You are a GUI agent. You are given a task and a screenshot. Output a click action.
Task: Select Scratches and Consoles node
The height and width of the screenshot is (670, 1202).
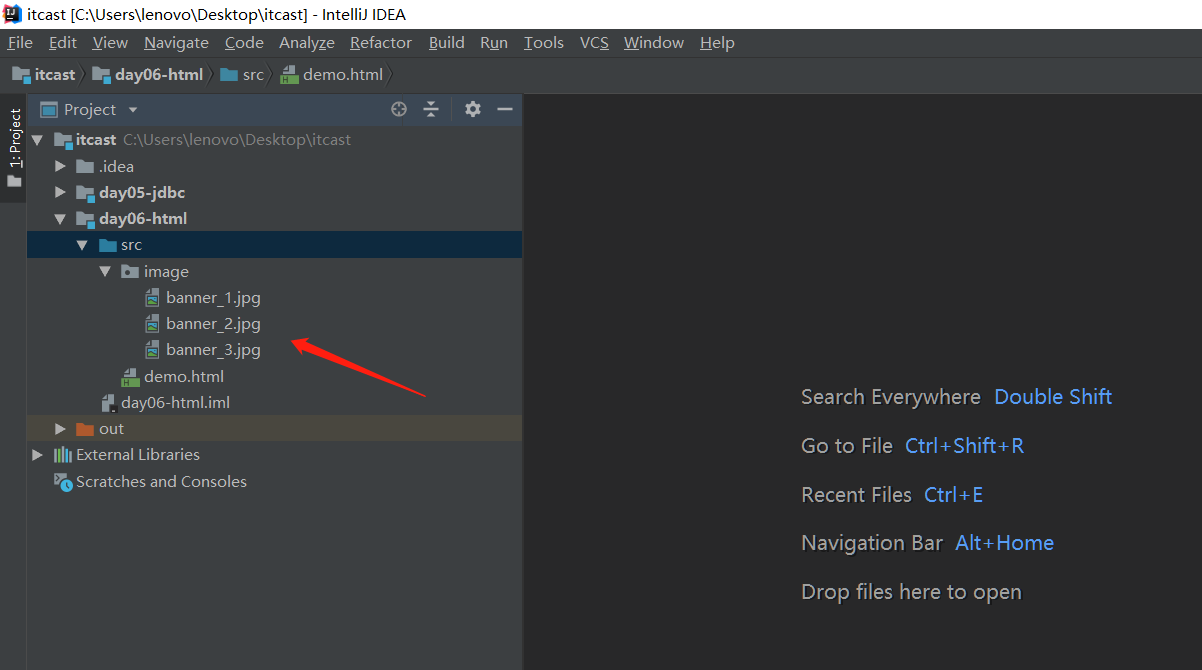point(274,481)
